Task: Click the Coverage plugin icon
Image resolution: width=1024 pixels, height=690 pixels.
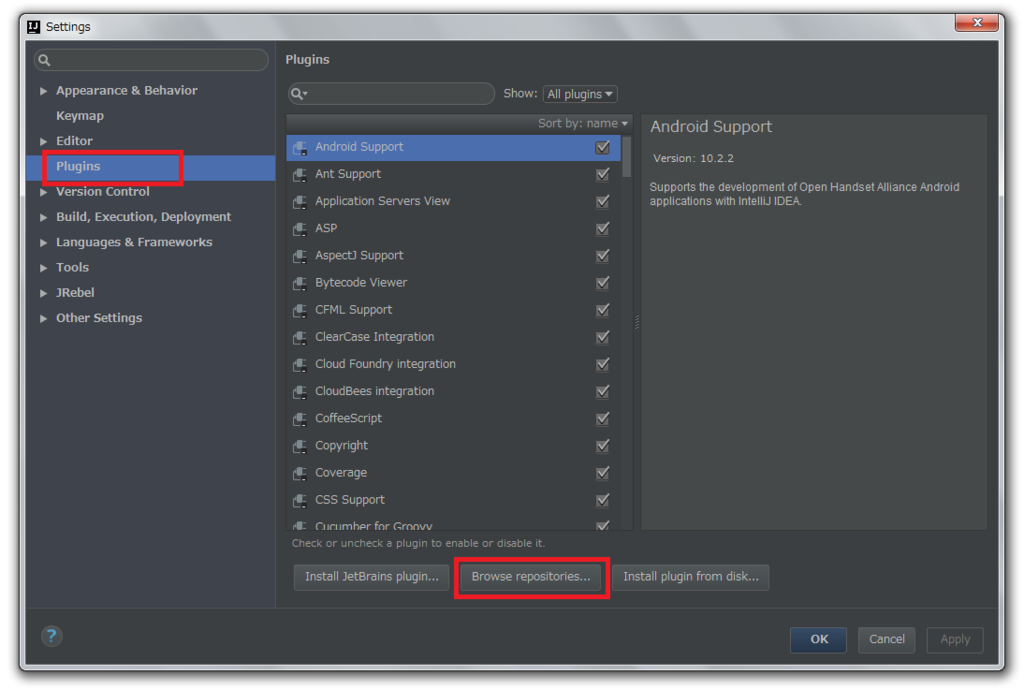Action: tap(300, 473)
